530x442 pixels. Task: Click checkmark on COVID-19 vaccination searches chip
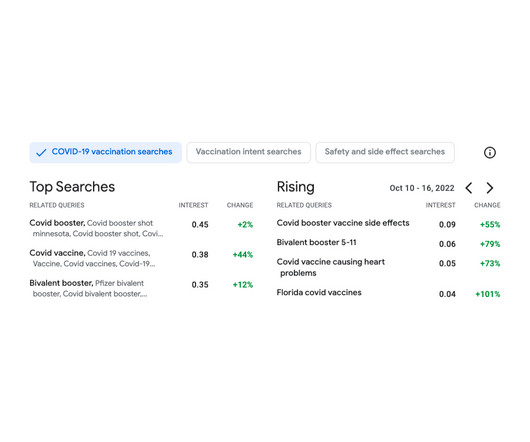pyautogui.click(x=41, y=153)
